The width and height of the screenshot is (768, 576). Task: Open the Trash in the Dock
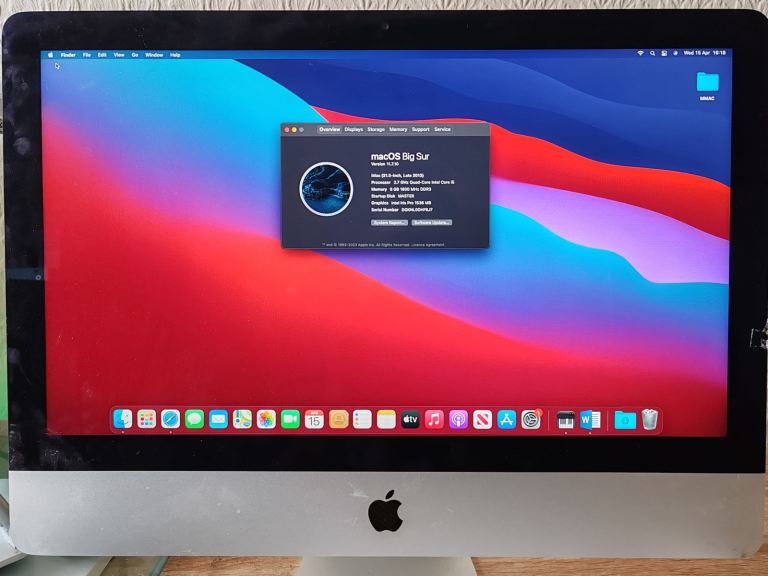(x=650, y=420)
